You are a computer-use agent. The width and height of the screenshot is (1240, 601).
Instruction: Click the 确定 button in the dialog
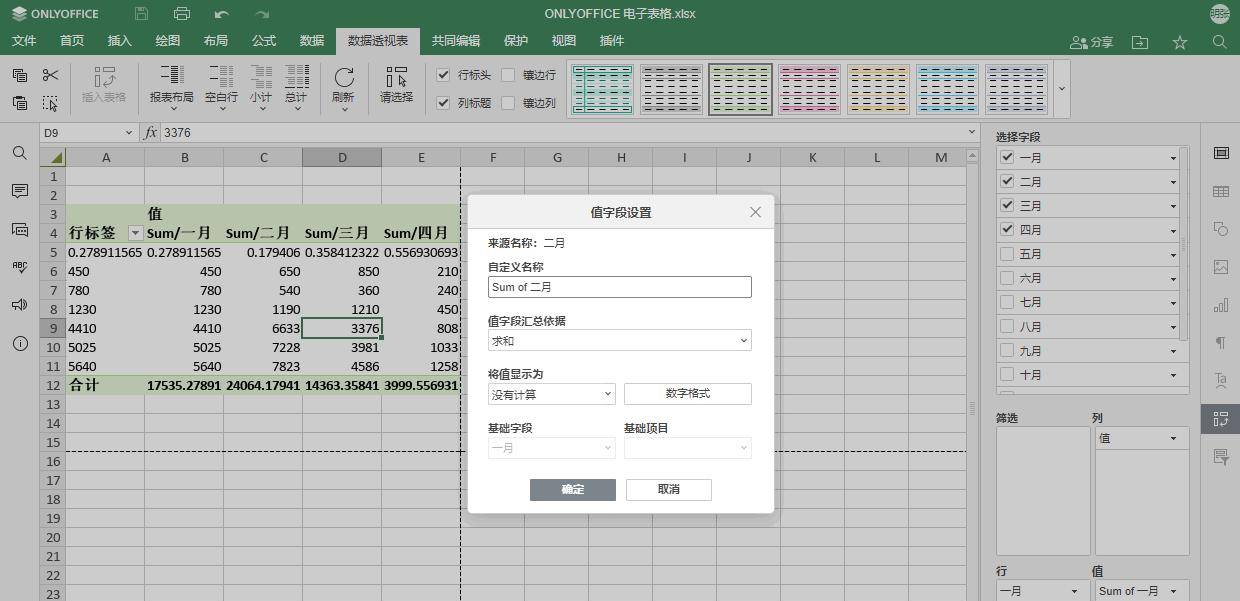pos(572,489)
